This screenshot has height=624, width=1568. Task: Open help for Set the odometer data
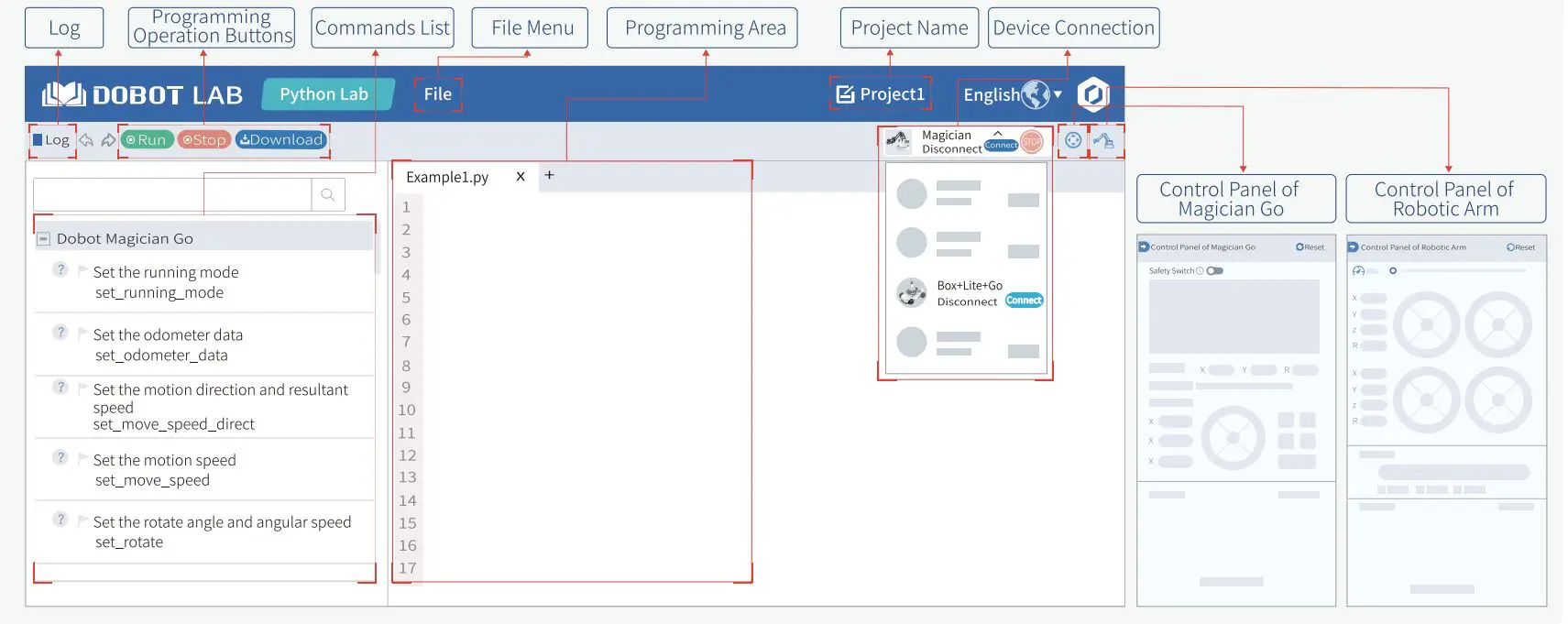tap(60, 332)
